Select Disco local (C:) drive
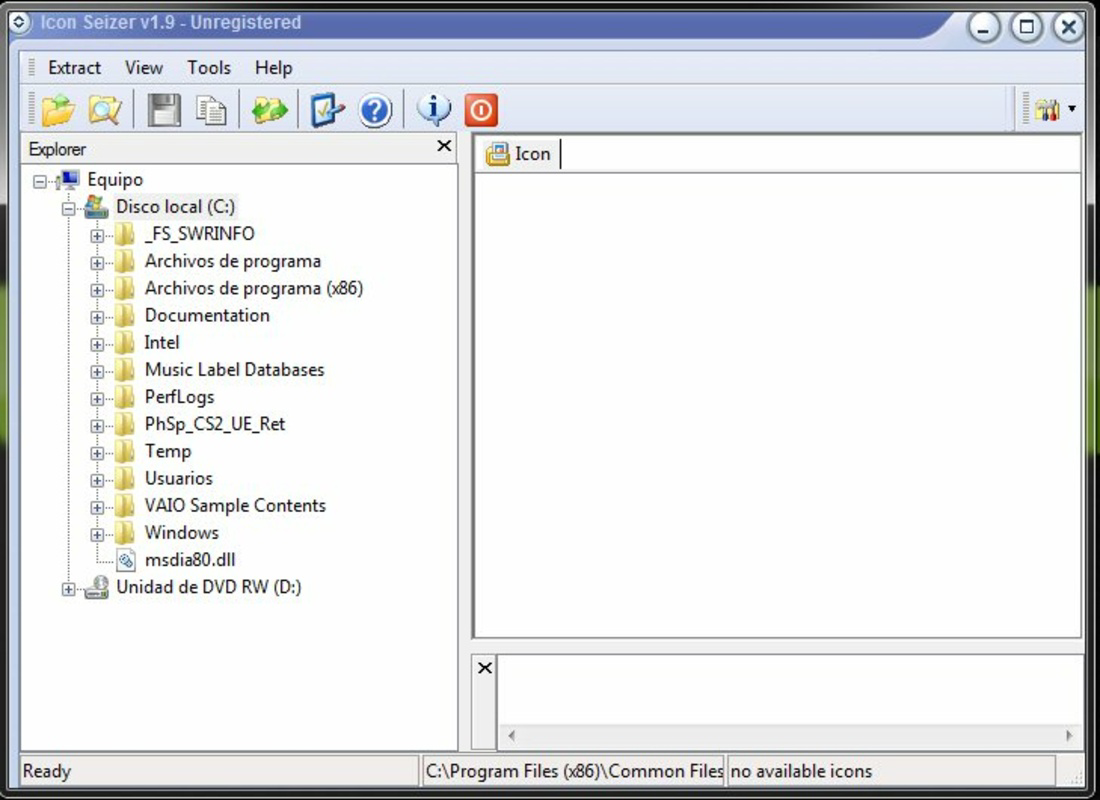This screenshot has width=1100, height=800. point(175,207)
